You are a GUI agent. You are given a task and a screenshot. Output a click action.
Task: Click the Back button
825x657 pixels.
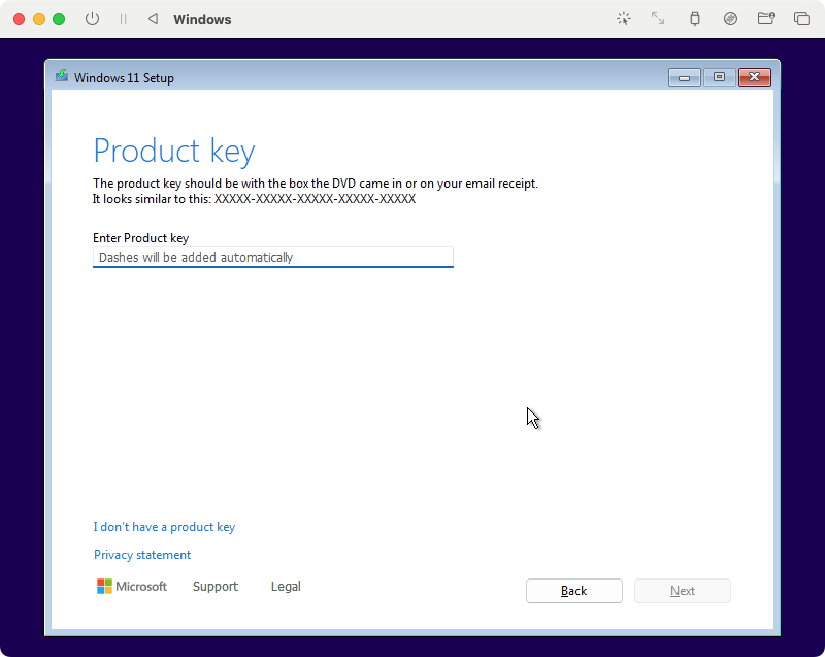(x=574, y=590)
